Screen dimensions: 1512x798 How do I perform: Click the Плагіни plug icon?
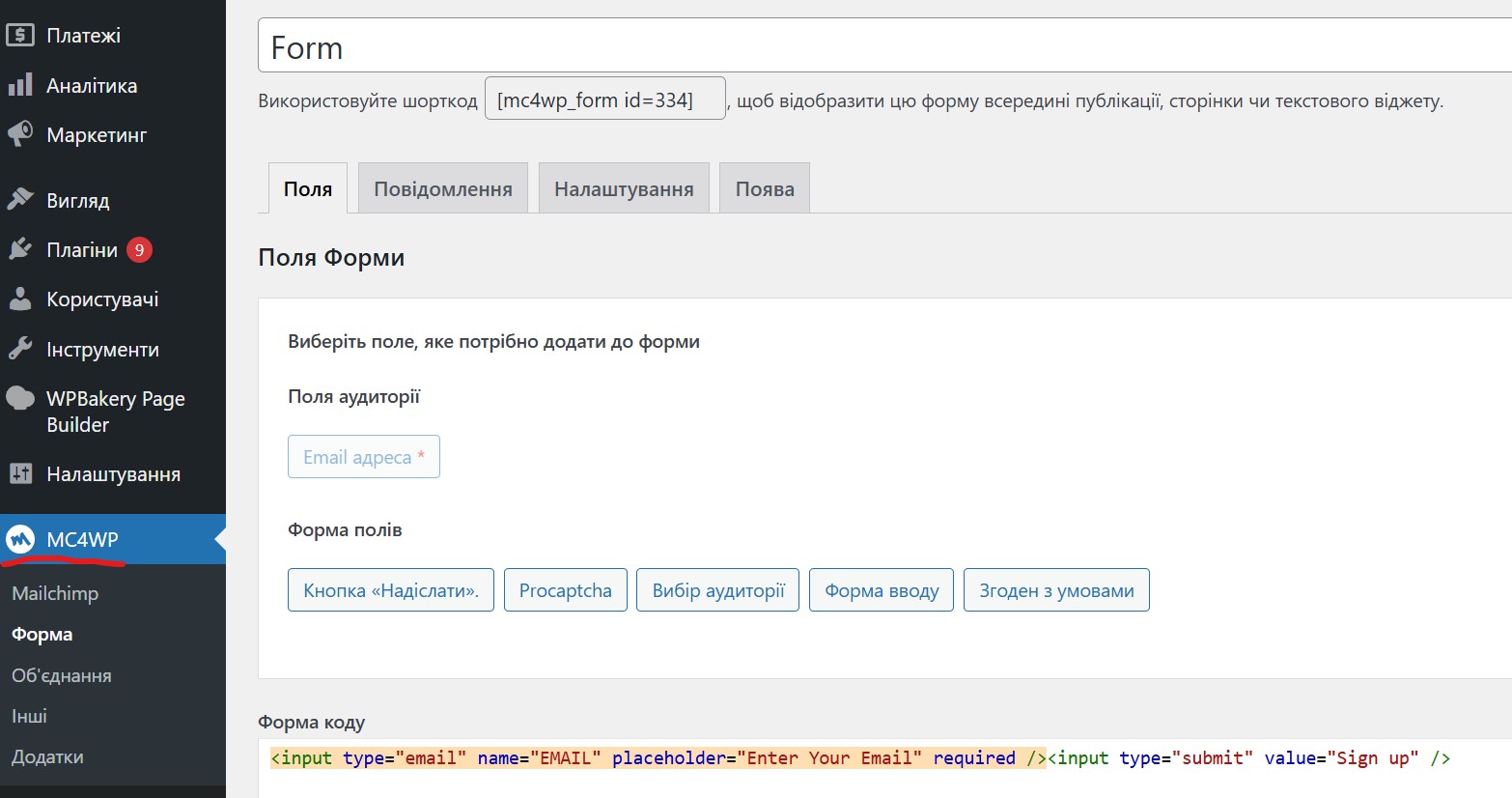[x=20, y=249]
